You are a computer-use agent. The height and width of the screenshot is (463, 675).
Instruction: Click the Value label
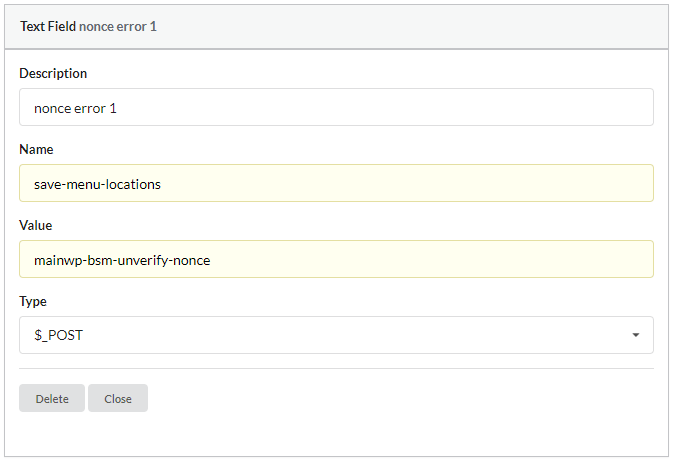[36, 225]
